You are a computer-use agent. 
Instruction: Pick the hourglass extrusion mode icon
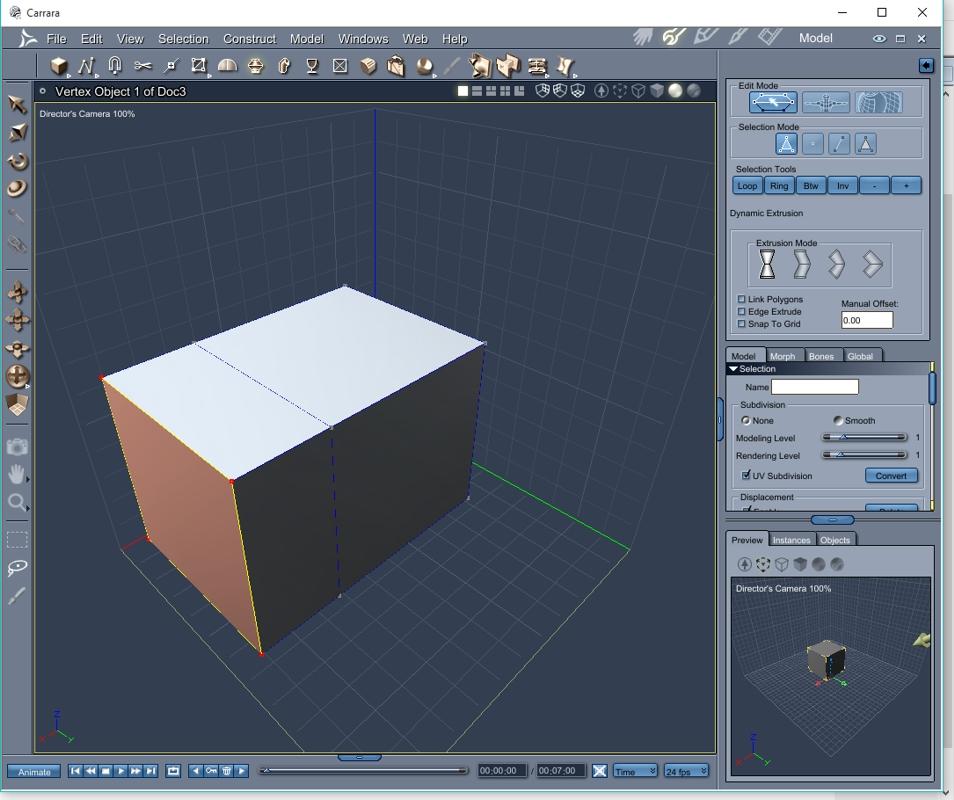tap(767, 264)
